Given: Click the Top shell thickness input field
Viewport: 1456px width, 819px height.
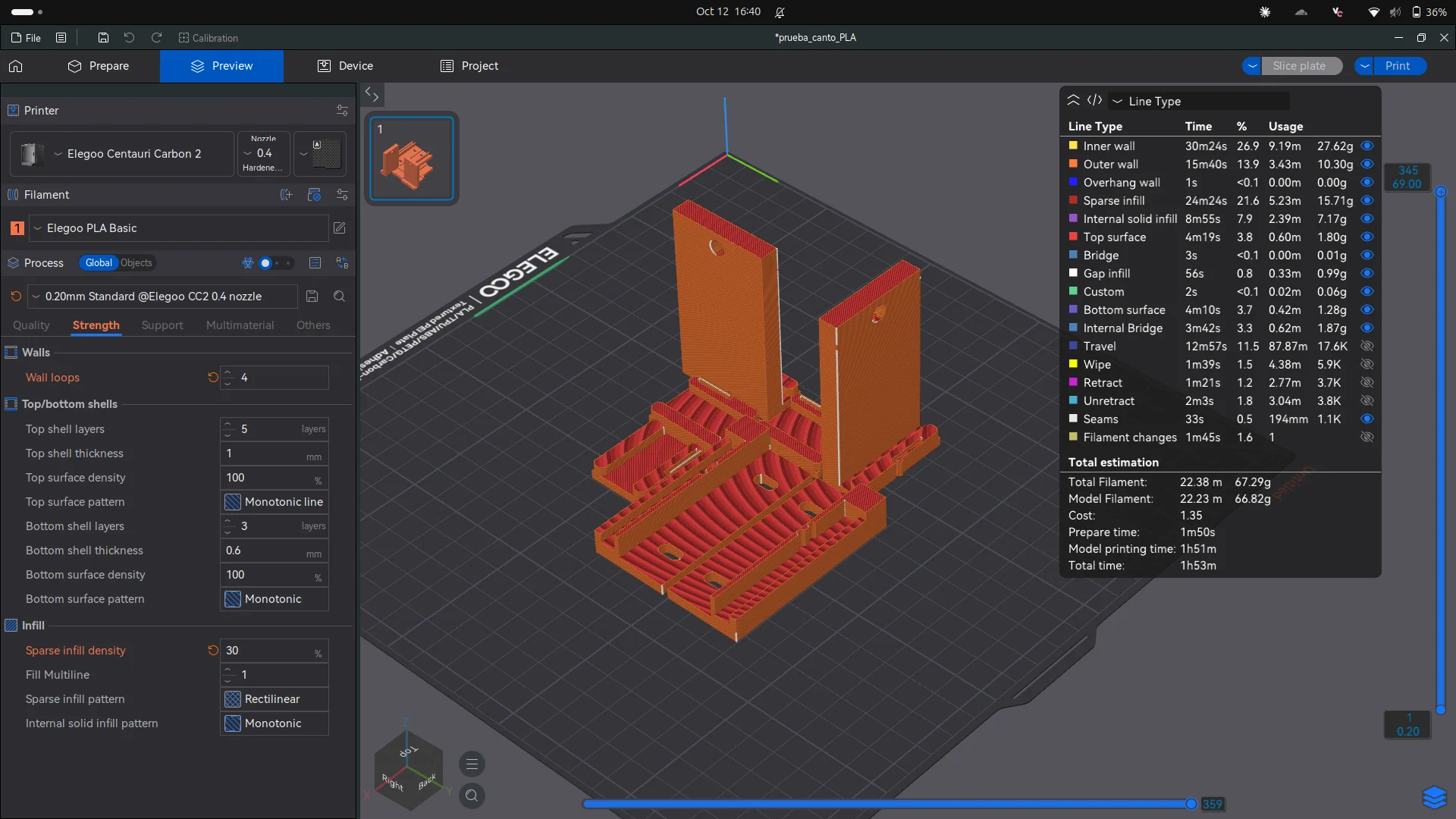Looking at the screenshot, I should tap(275, 453).
